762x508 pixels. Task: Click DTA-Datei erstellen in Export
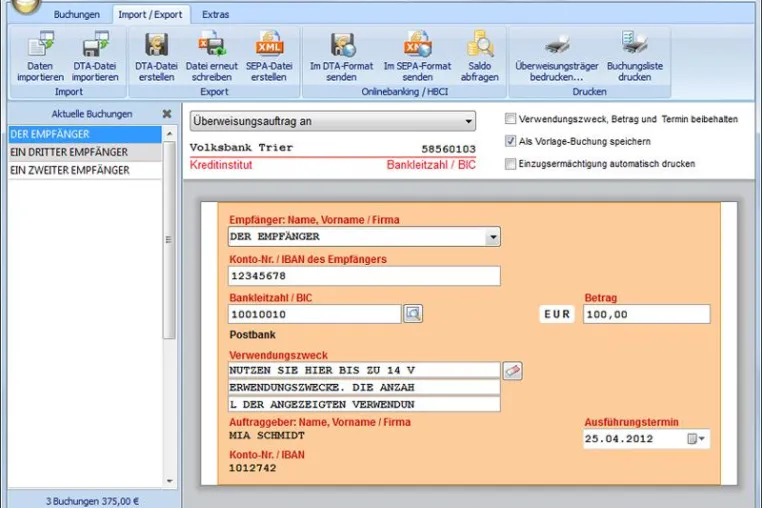[156, 57]
